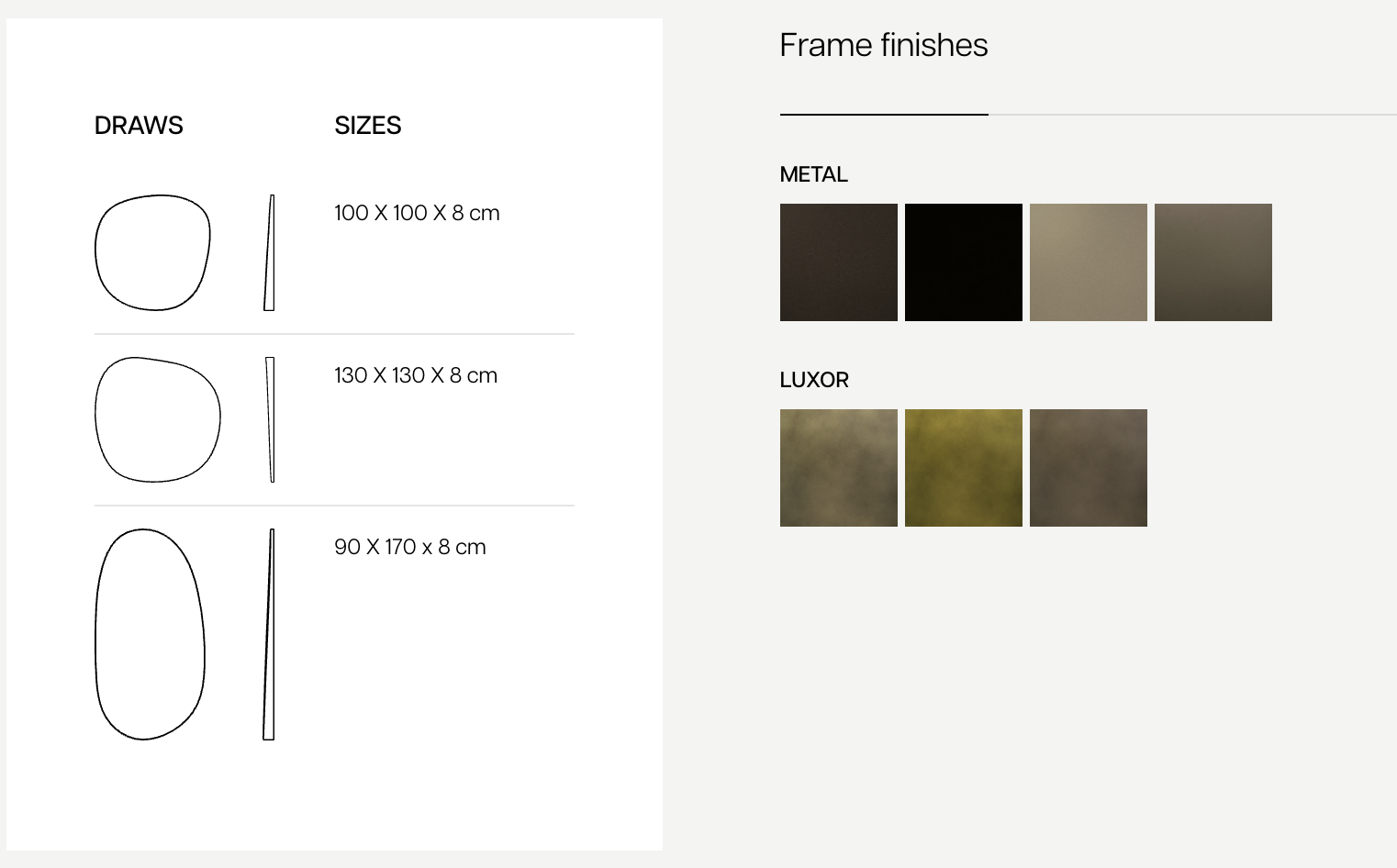
Task: Click the LUXOR category heading
Action: point(814,380)
